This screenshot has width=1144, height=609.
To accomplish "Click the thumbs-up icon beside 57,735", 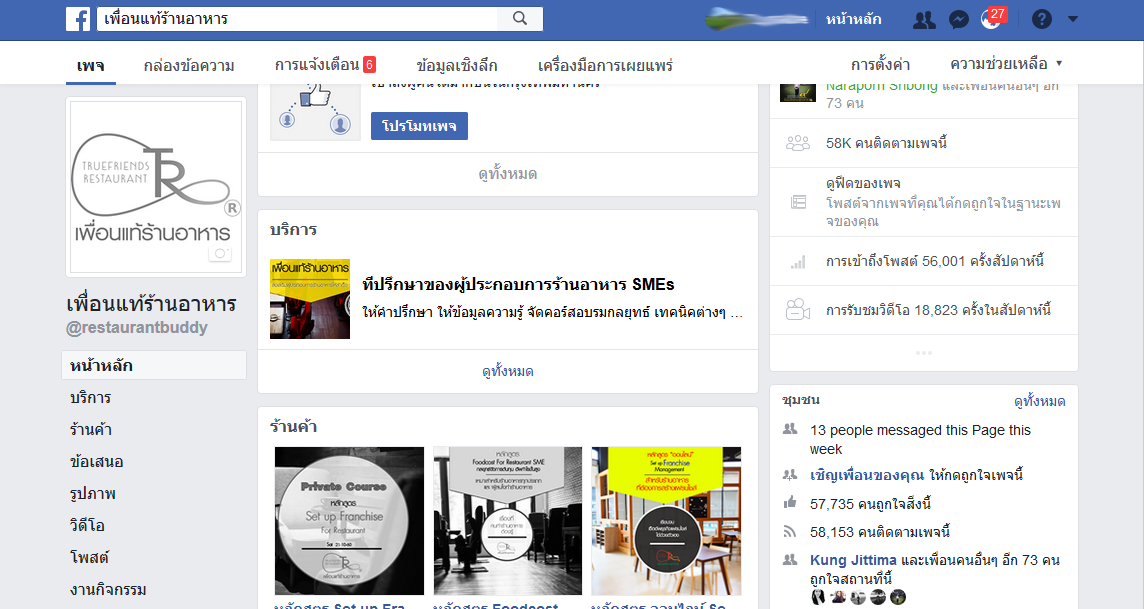I will click(x=789, y=503).
